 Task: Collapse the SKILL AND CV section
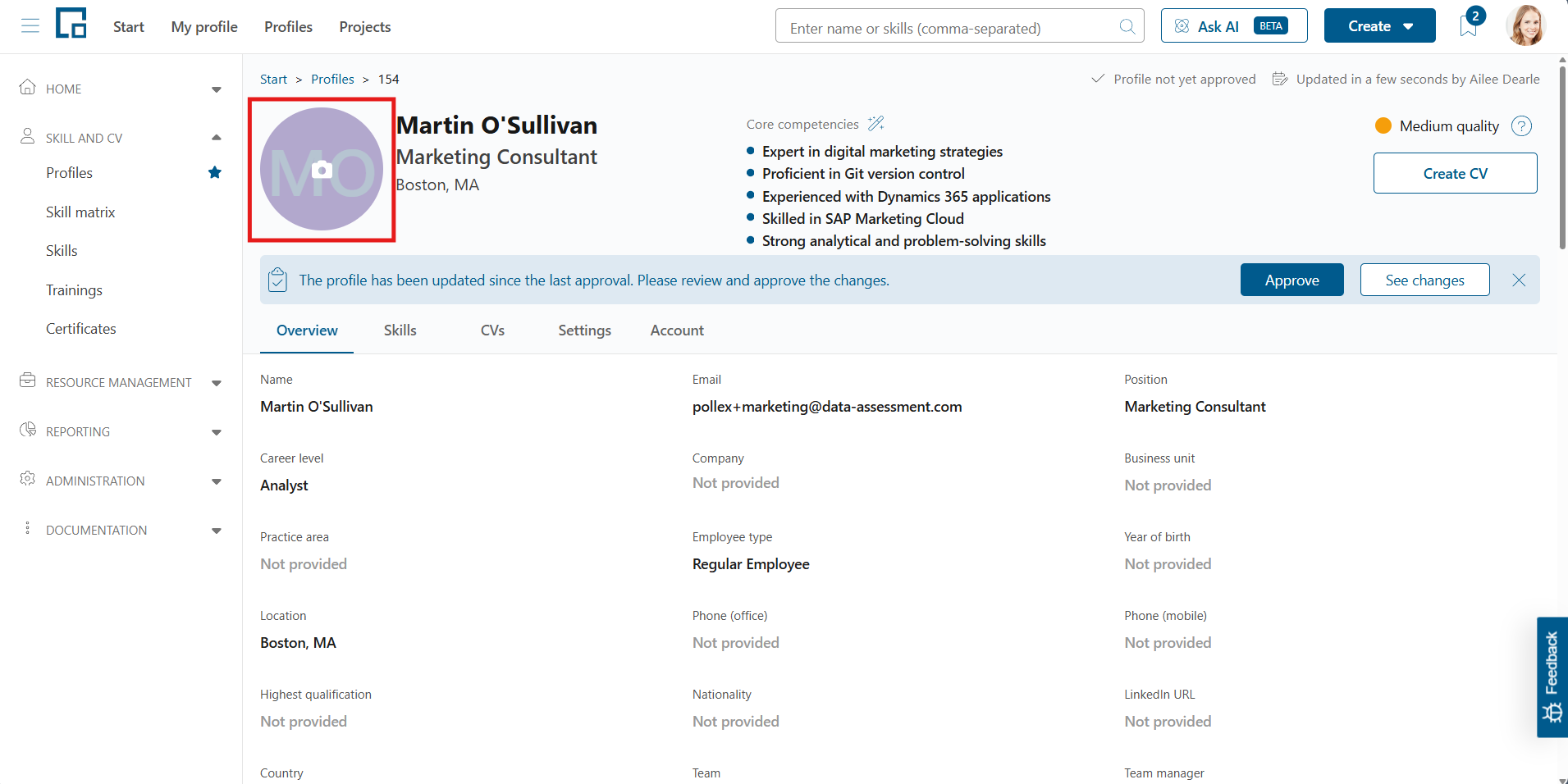click(217, 138)
